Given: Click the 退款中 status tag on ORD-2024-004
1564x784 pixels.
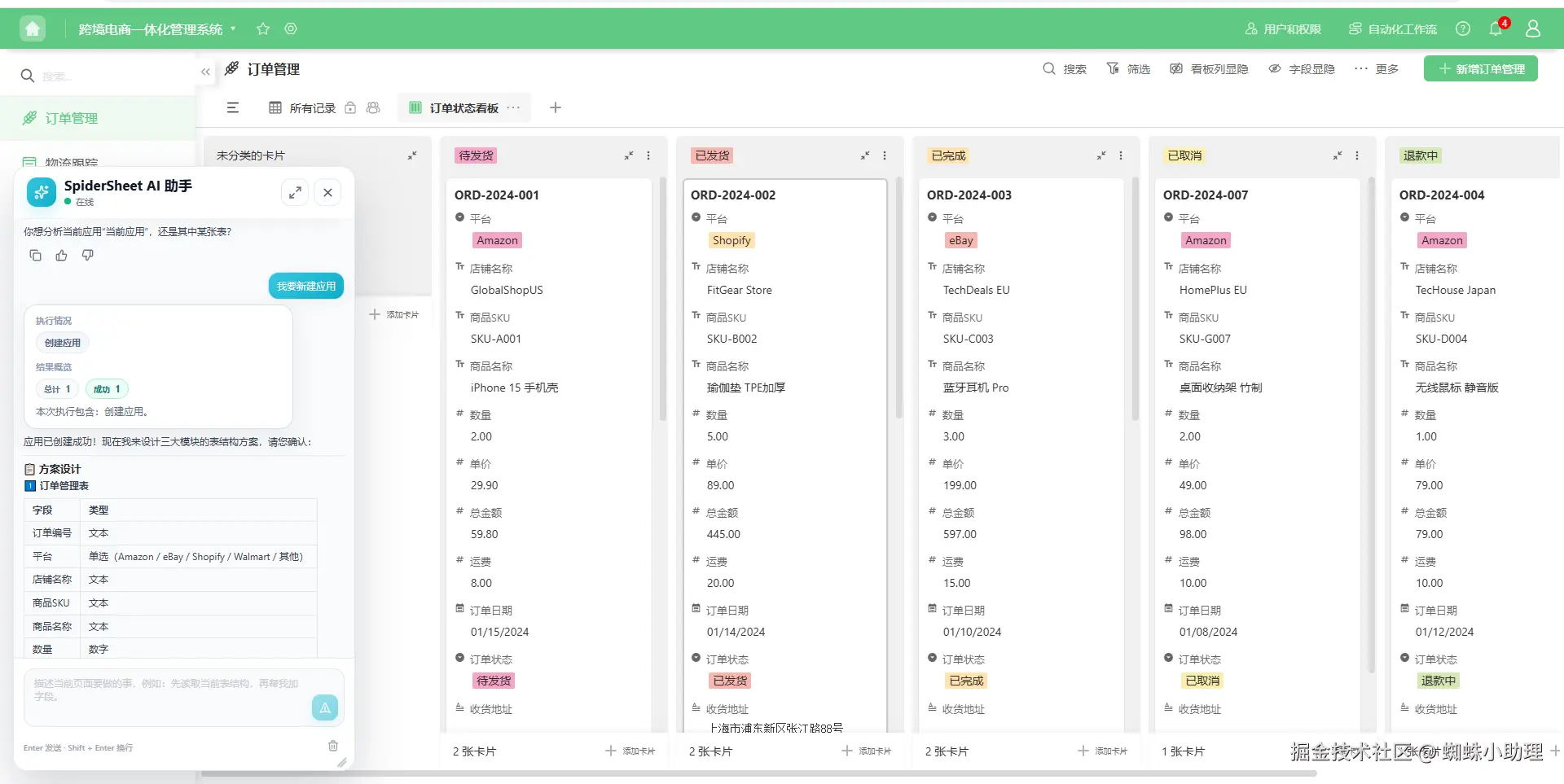Looking at the screenshot, I should [x=1438, y=681].
